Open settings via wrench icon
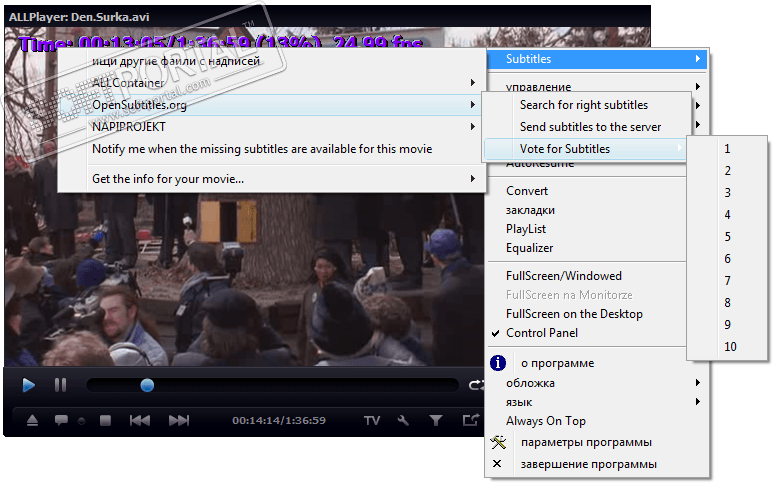 (403, 420)
